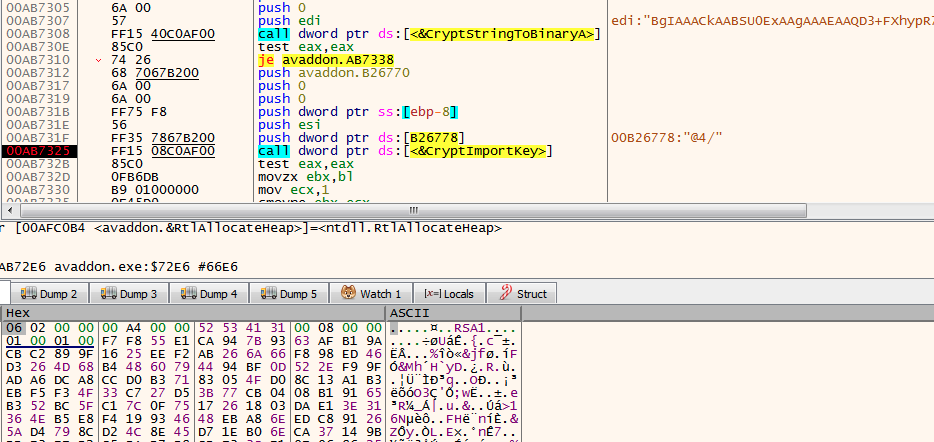Select underlined hex bytes 01 00 01 00
This screenshot has width=934, height=442.
[50, 341]
